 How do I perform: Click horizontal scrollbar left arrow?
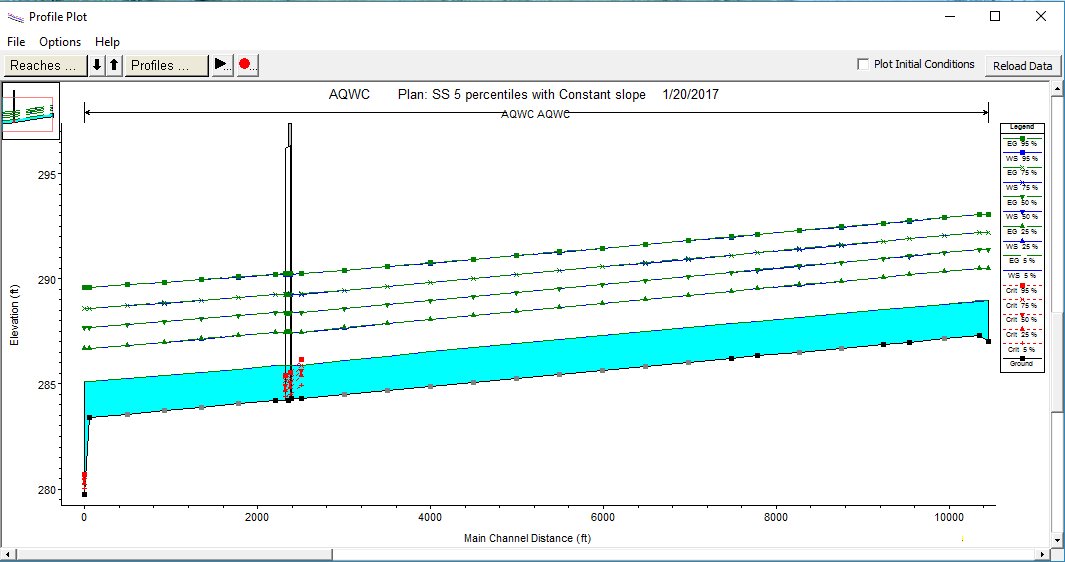[x=6, y=555]
